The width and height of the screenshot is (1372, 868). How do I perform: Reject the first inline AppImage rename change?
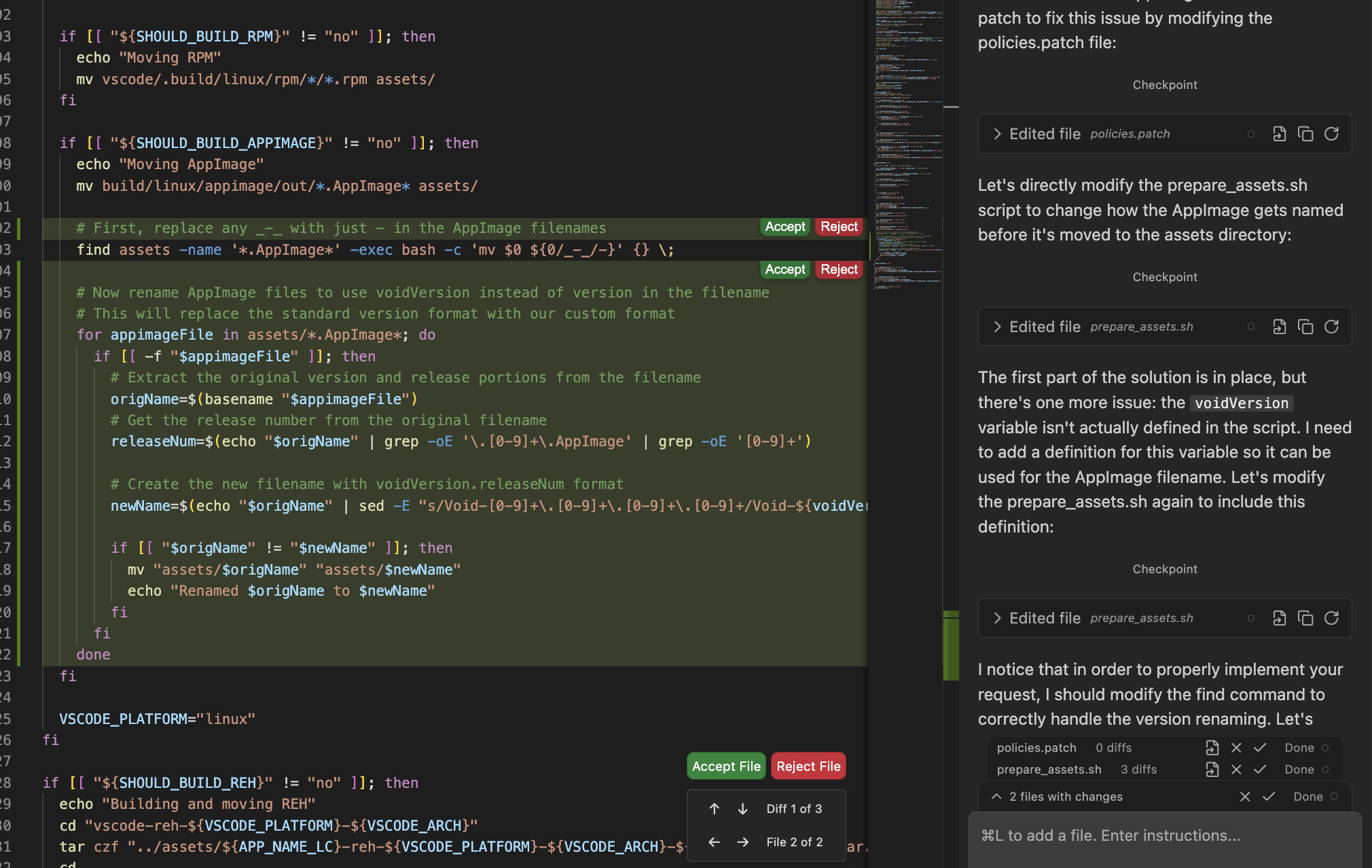pos(838,226)
